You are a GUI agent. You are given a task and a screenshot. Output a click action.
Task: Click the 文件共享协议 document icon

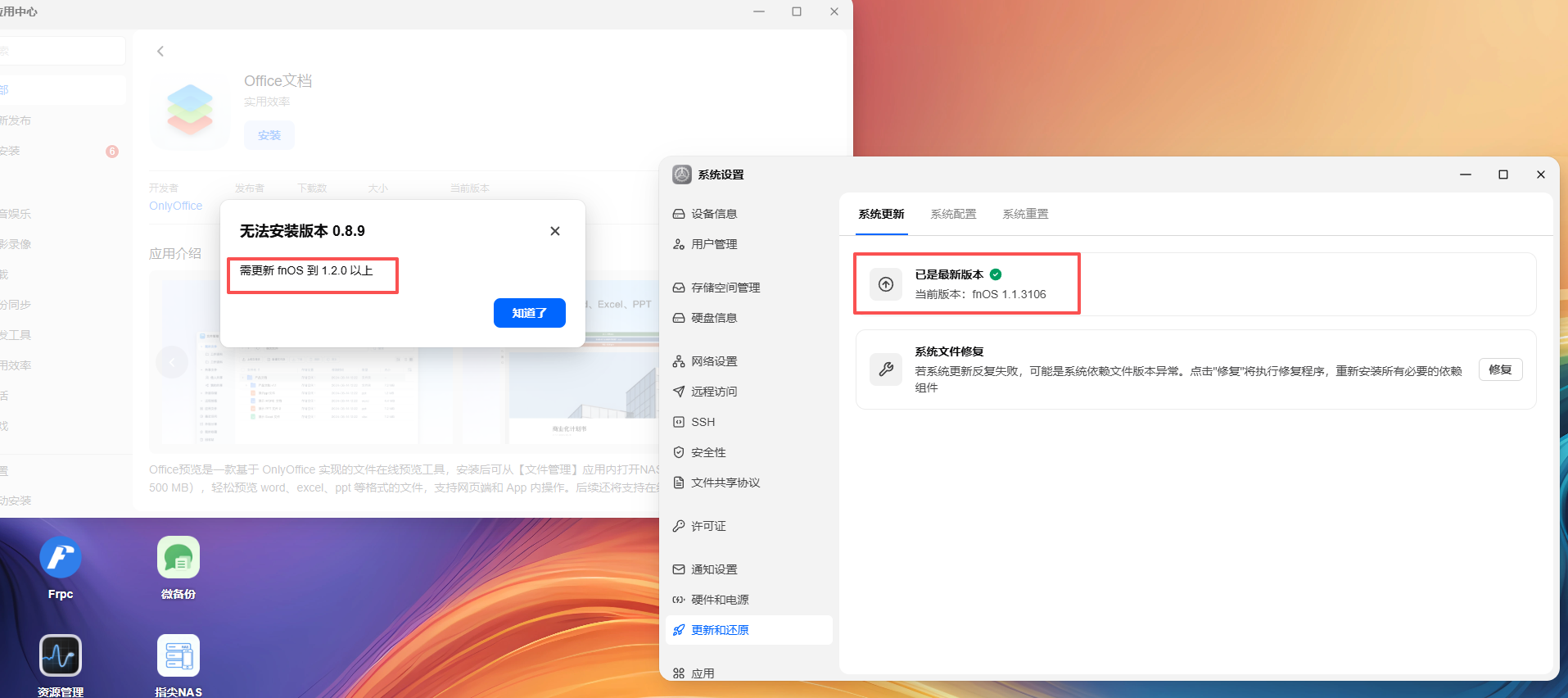pyautogui.click(x=679, y=483)
